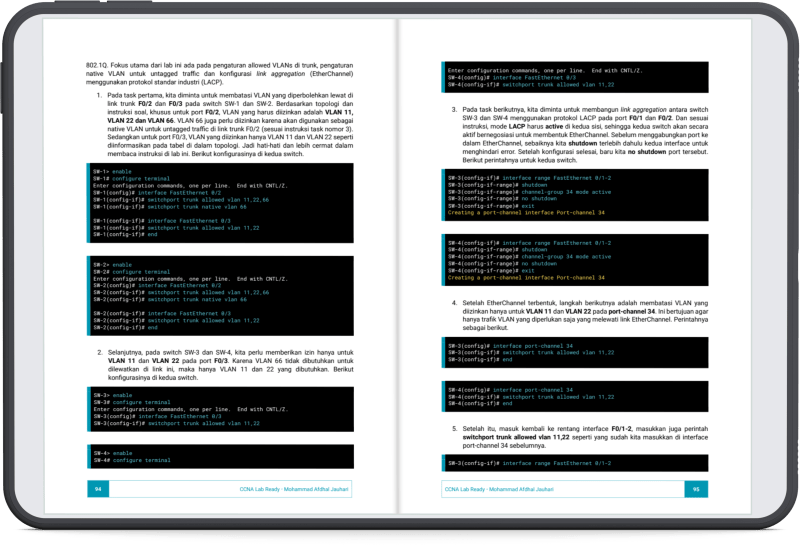
Task: Click the SW-3 interface port-channel 34 code block
Action: 575,353
